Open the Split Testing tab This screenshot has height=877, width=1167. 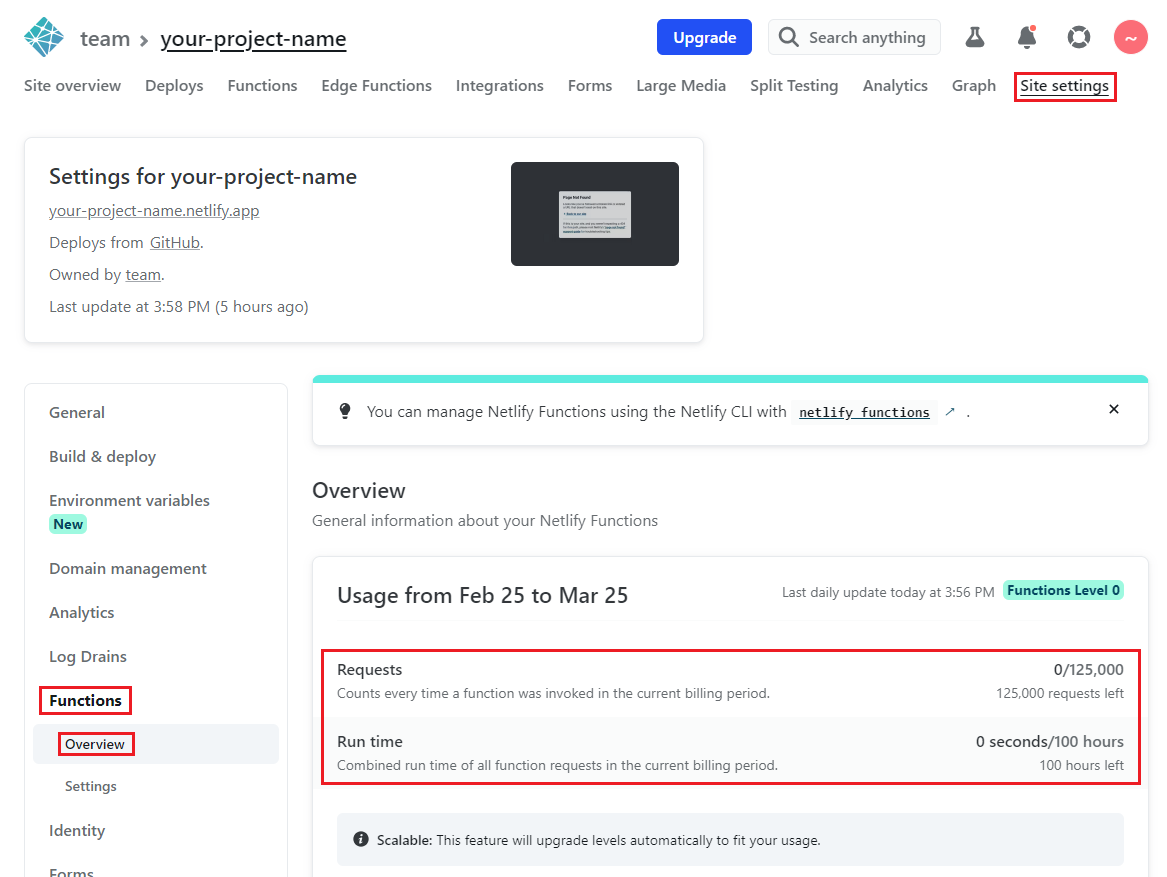[x=794, y=85]
